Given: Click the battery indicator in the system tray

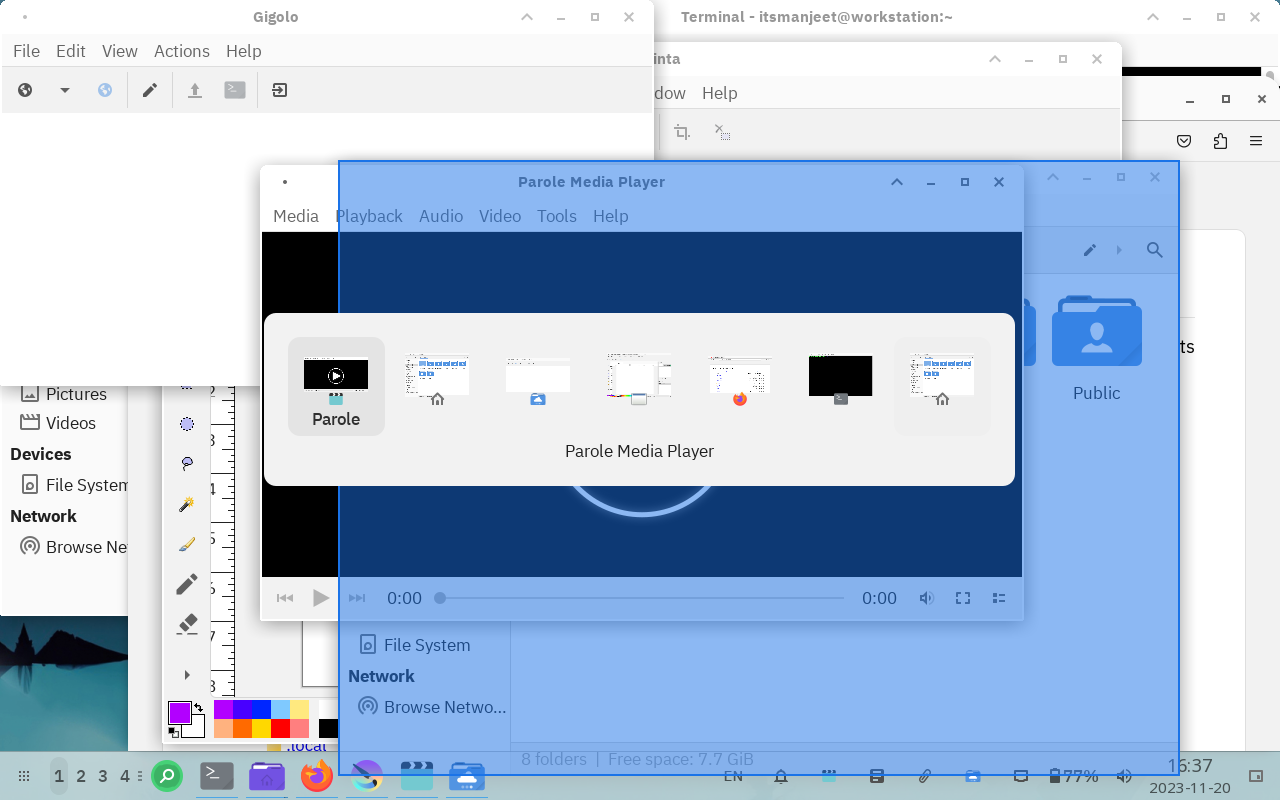Looking at the screenshot, I should [1054, 775].
